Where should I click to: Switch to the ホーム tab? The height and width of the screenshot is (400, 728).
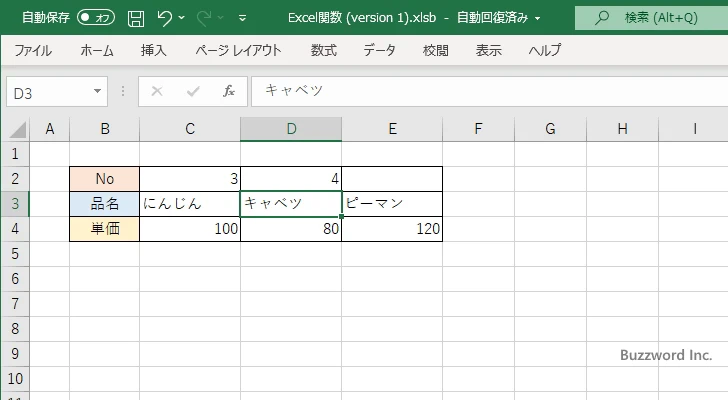(x=97, y=50)
